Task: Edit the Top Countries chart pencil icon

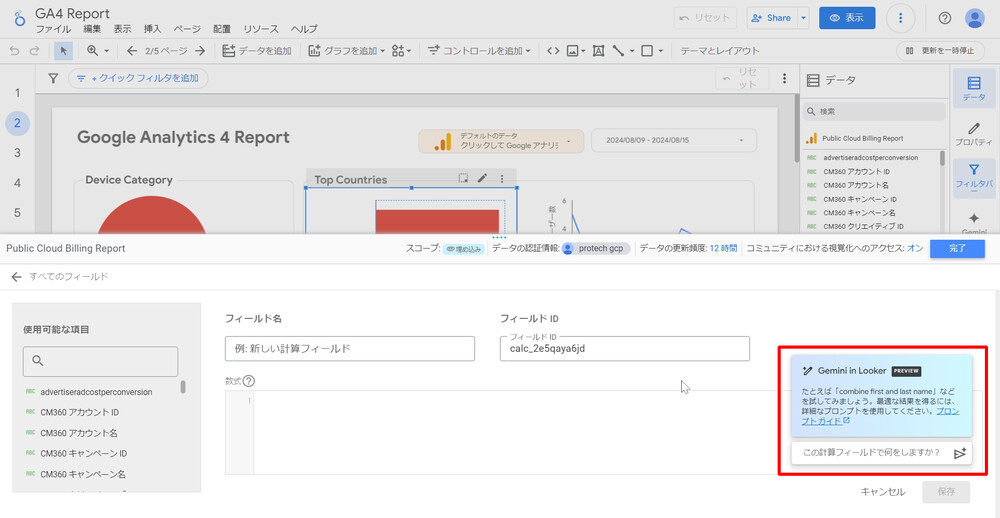Action: click(x=482, y=179)
